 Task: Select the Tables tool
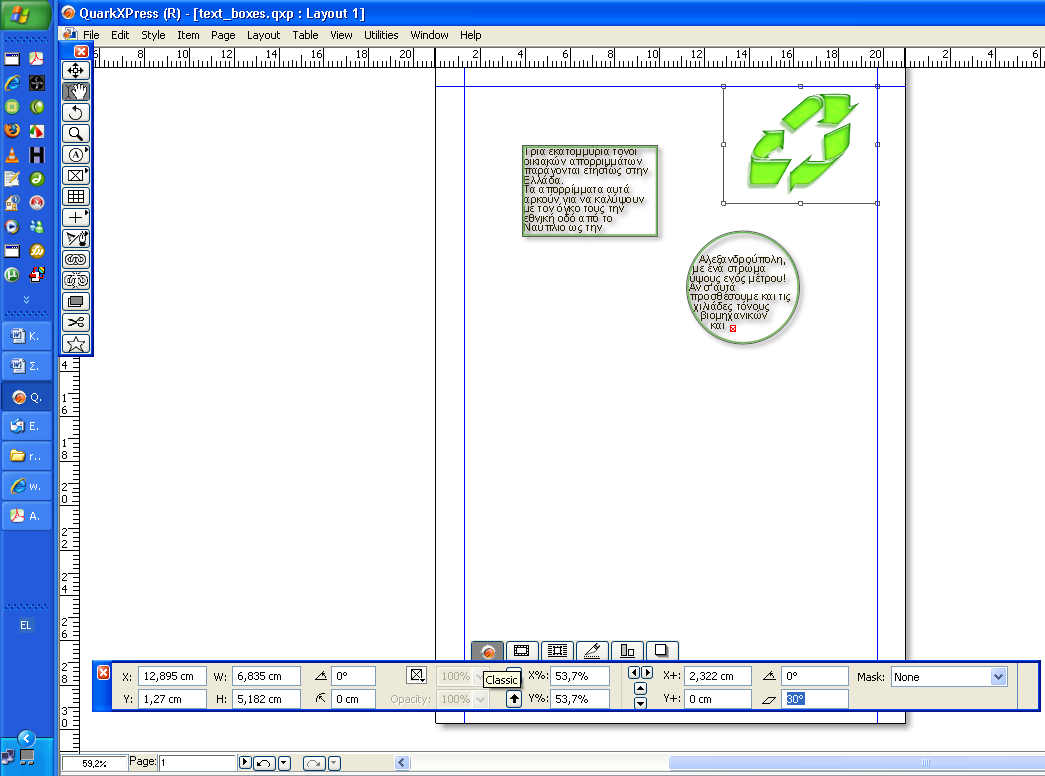75,197
